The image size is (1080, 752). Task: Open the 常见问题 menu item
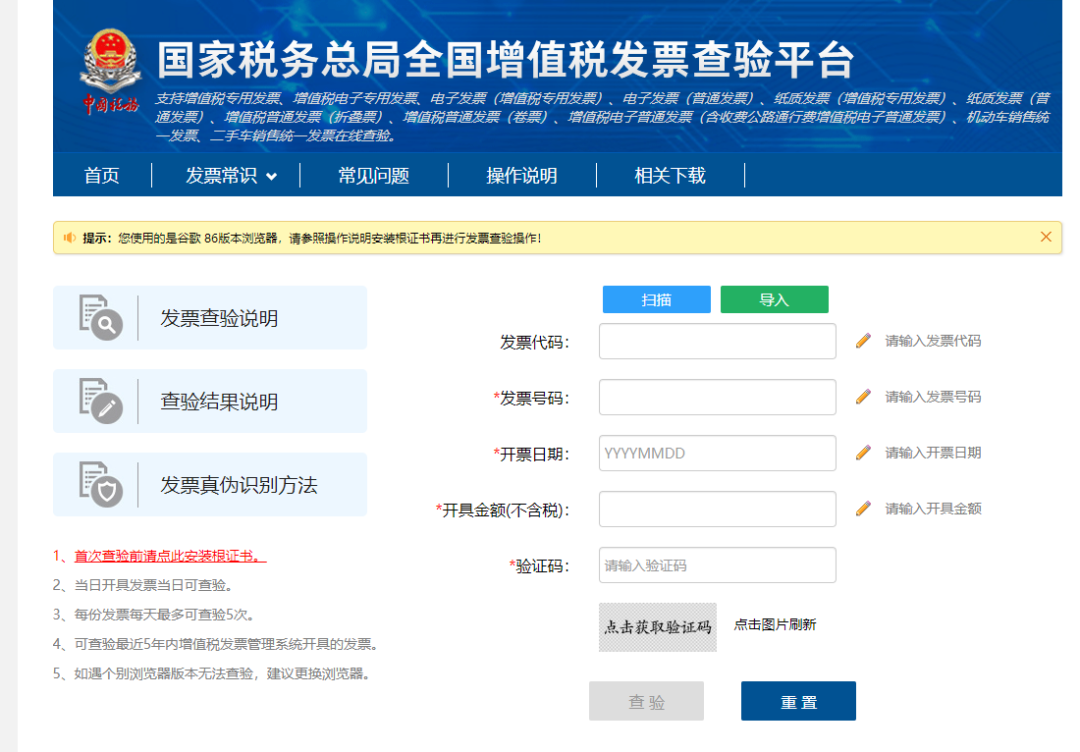[374, 176]
